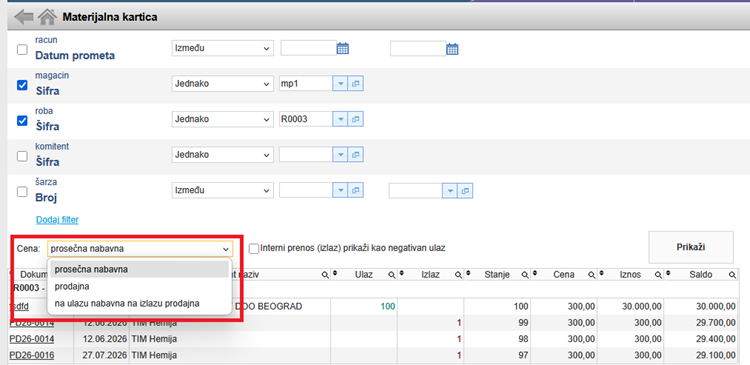Open lookup icon for second šarza Broj field
Screen dimensions: 750x365
[465, 191]
